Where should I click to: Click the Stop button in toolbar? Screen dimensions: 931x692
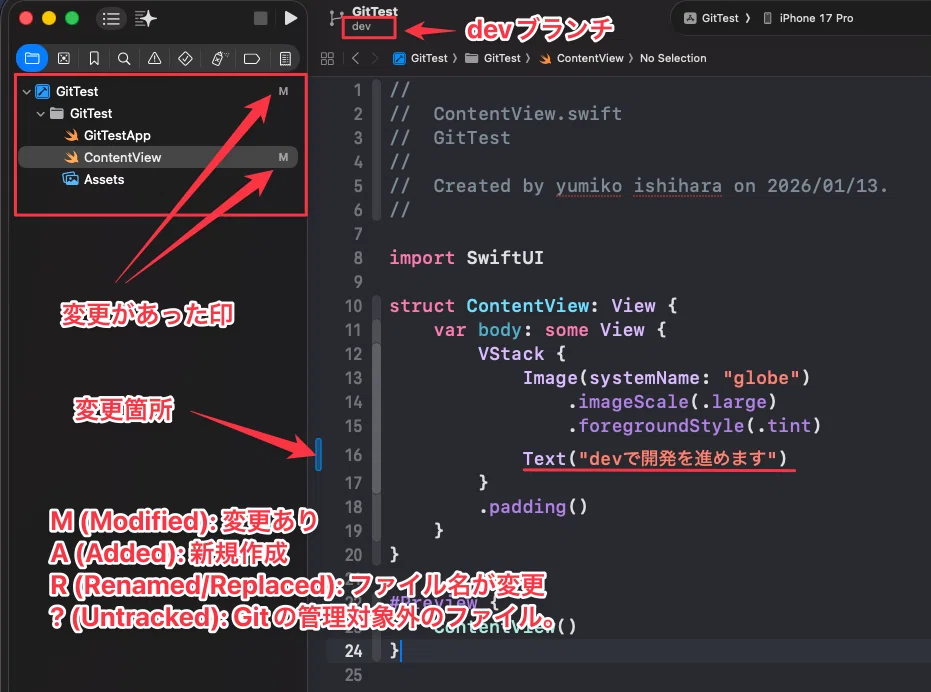click(261, 18)
